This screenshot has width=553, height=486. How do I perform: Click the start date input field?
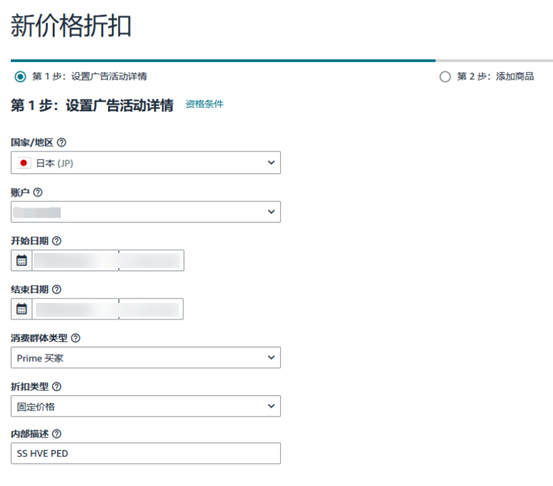point(108,260)
